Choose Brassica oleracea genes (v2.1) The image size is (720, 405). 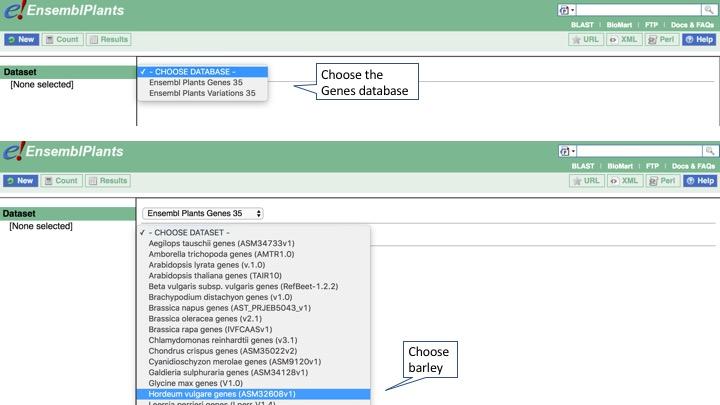pyautogui.click(x=253, y=319)
